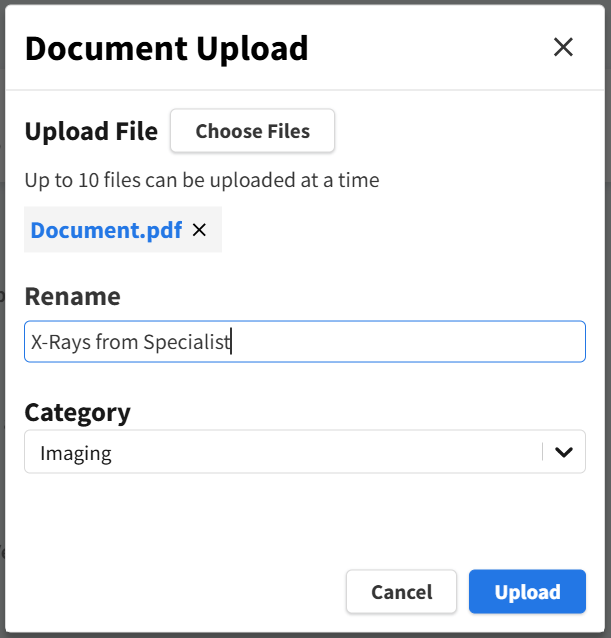Click the separator line beside the Category chevron
Viewport: 611px width, 638px height.
click(x=543, y=452)
